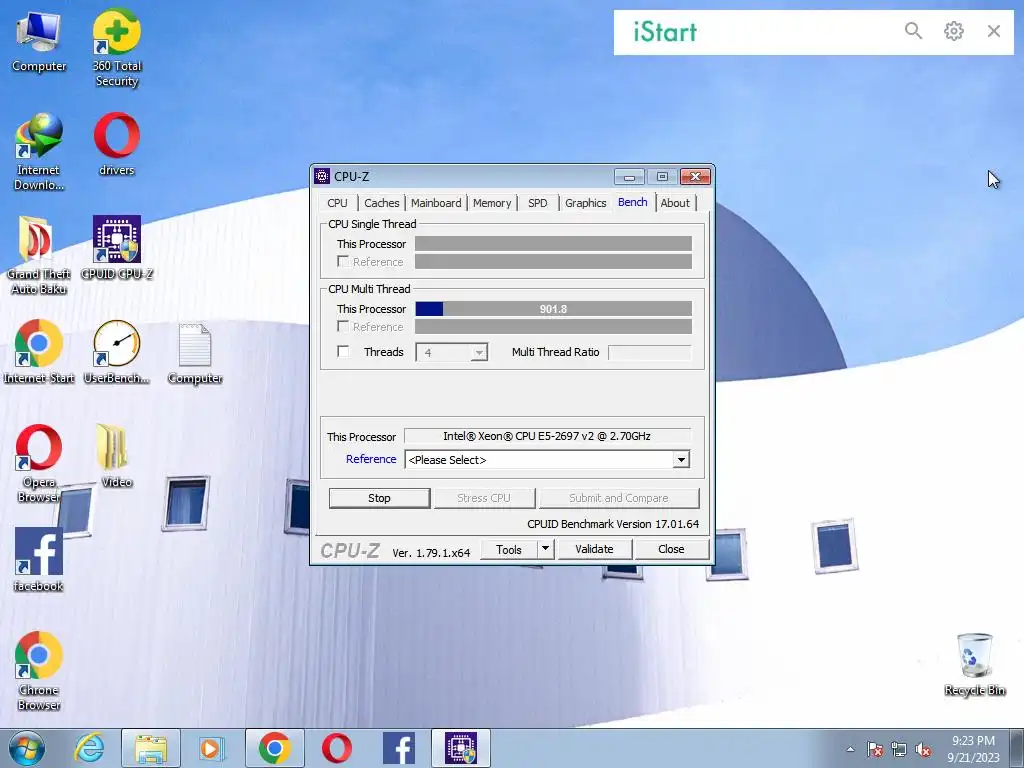
Task: Expand the Tools dropdown arrow
Action: click(546, 550)
